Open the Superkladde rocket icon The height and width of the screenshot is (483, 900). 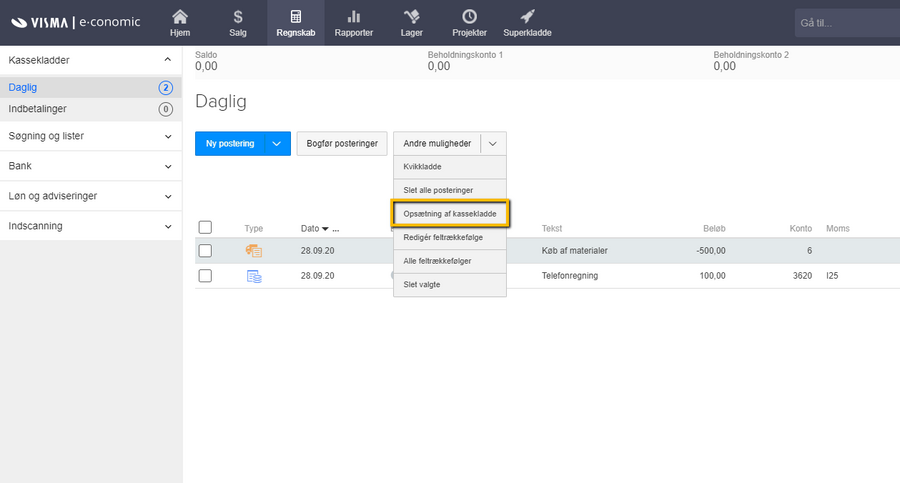click(527, 23)
